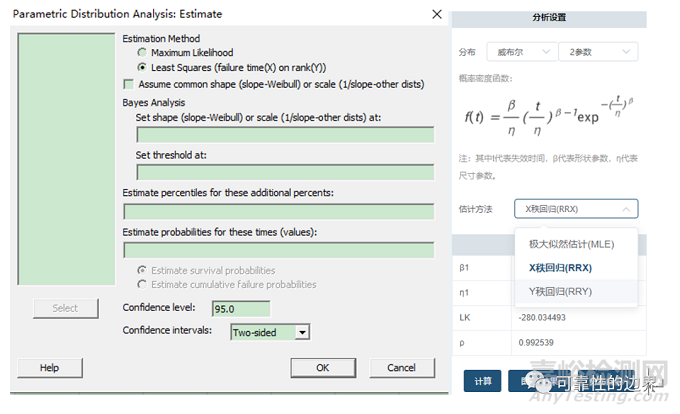Click the Help button
This screenshot has height=414, width=680.
49,368
